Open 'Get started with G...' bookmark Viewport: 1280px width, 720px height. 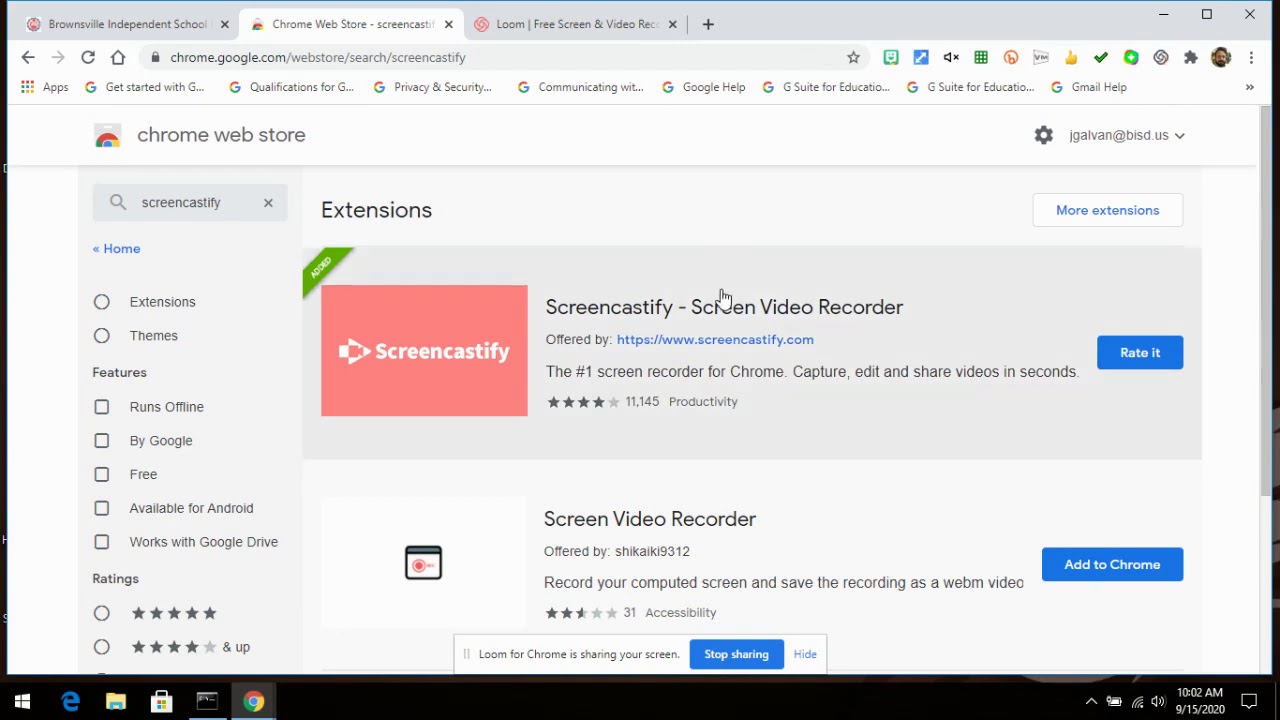(145, 87)
